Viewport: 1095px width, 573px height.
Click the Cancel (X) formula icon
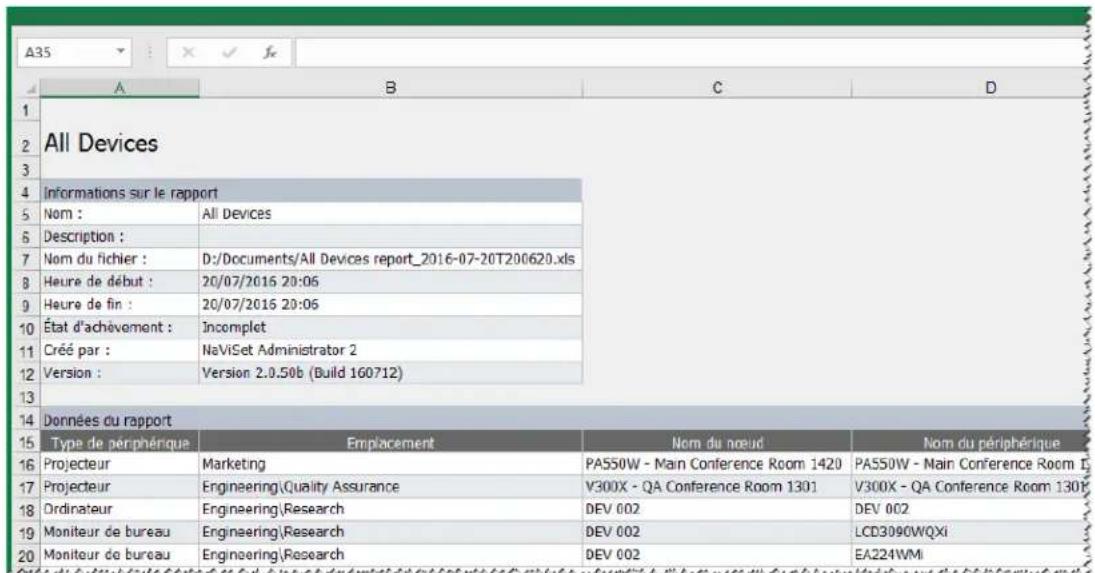[x=188, y=52]
